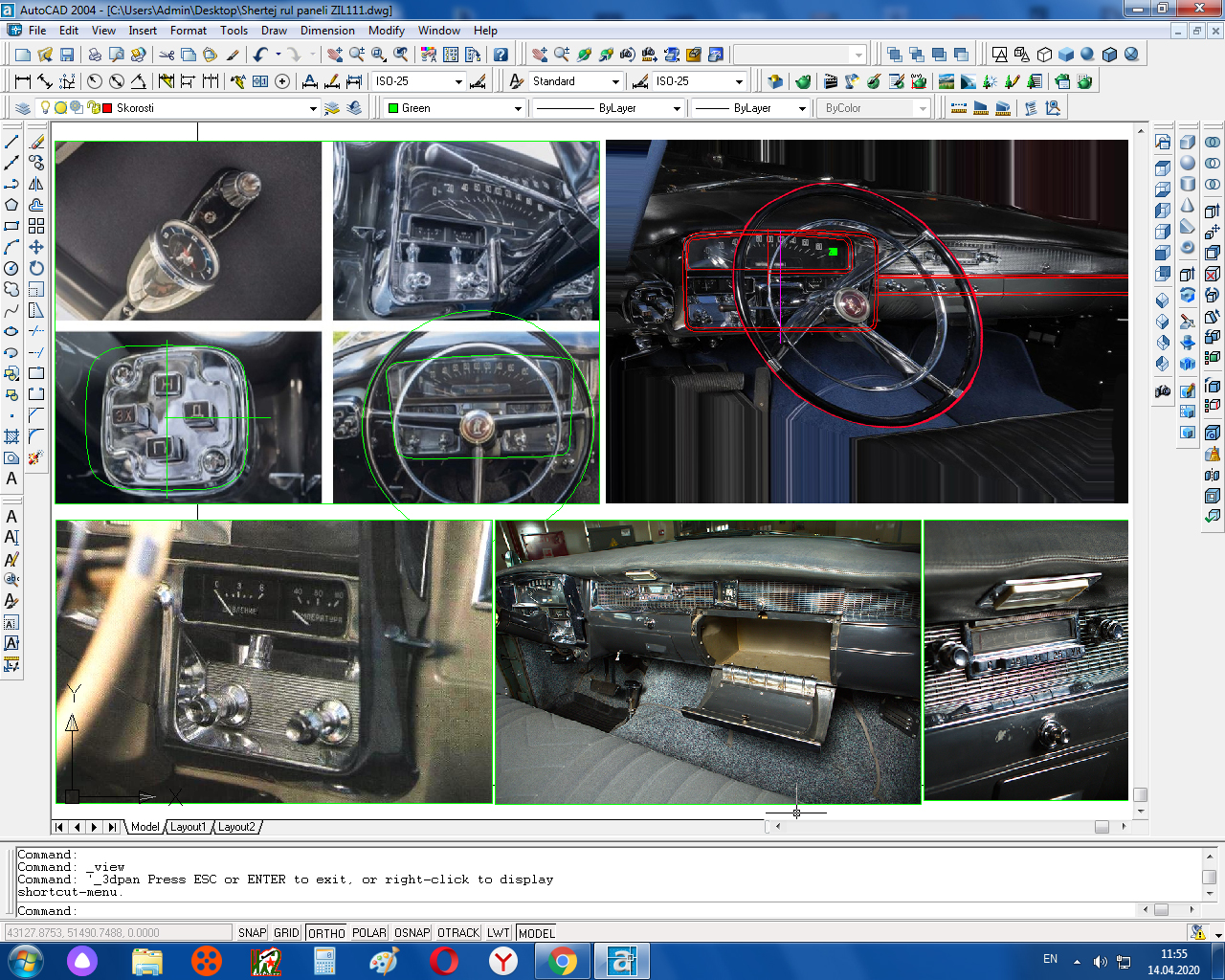Screen dimensions: 1225x980
Task: Click the MODEL status bar button
Action: coord(536,933)
